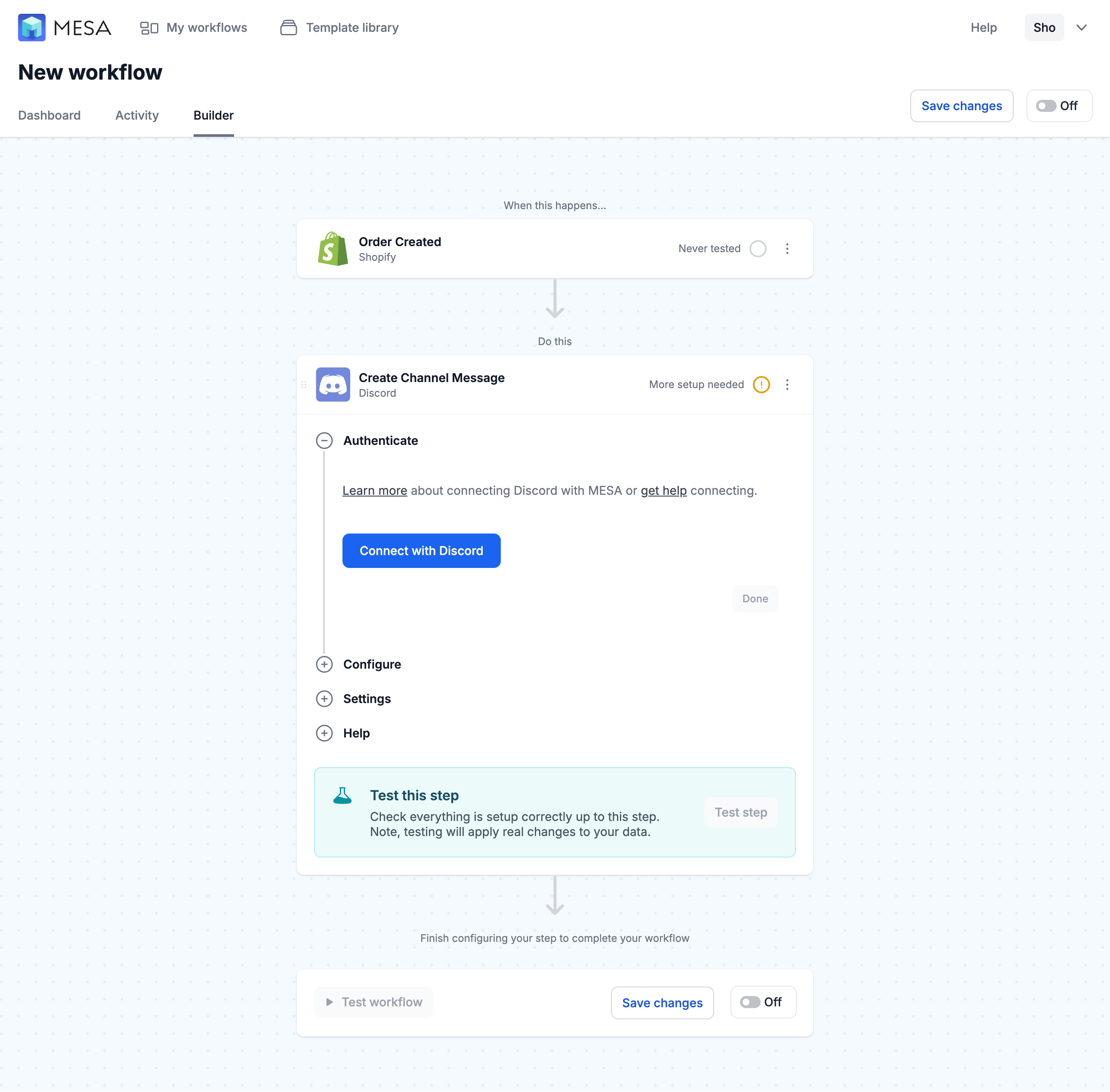Click the drag handle on Discord step
The height and width of the screenshot is (1092, 1110).
304,385
